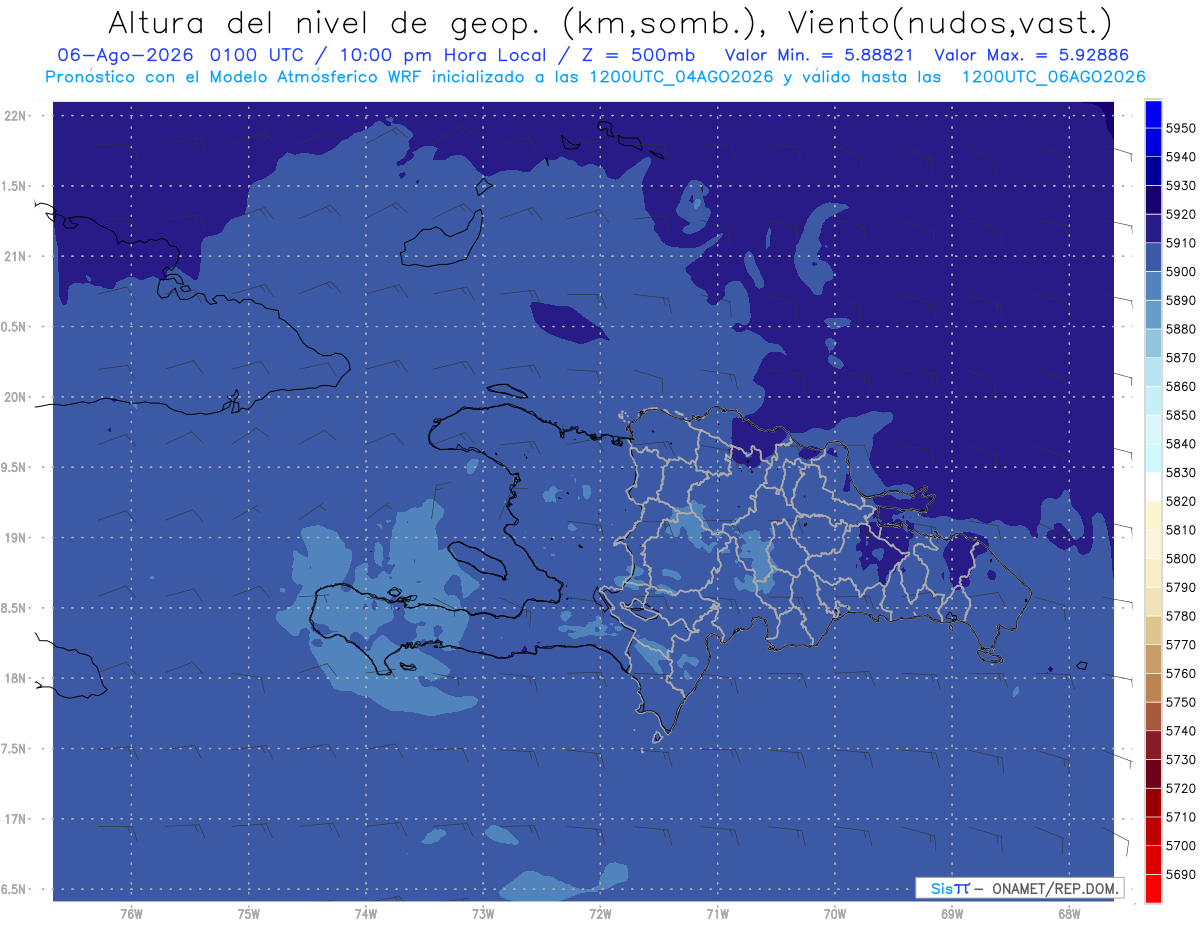Click the '17N' latitude axis label

coord(16,820)
